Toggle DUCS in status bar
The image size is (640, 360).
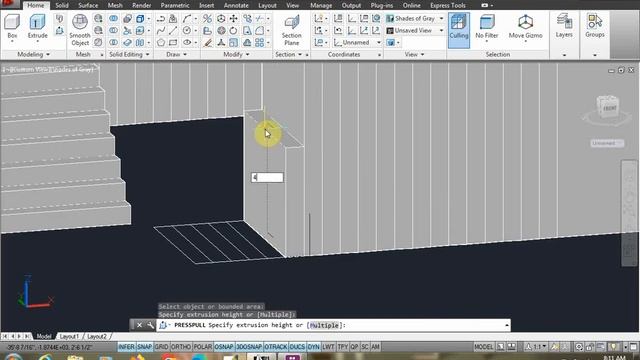[x=297, y=347]
